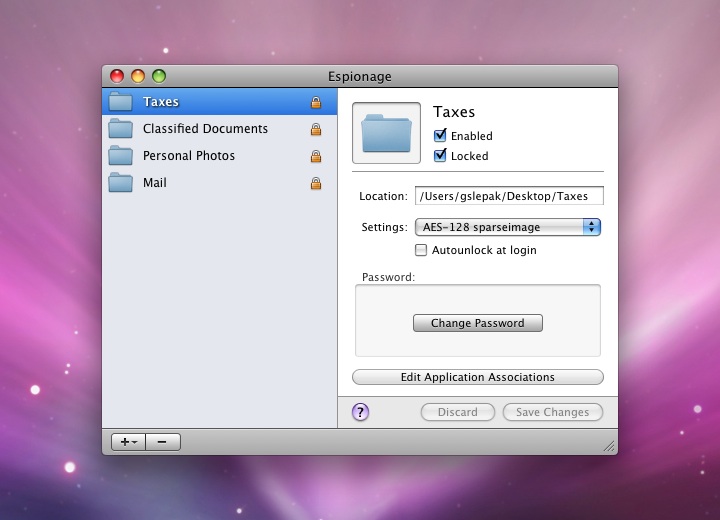Viewport: 720px width, 520px height.
Task: Click the lock icon beside Personal Photos
Action: pos(316,156)
